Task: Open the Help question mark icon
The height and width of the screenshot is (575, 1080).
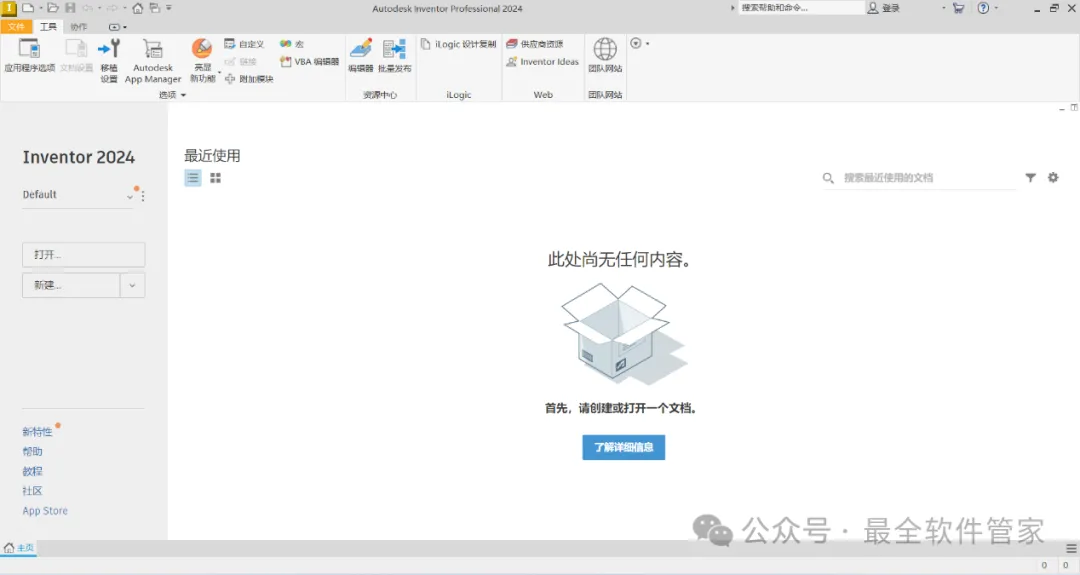Action: pyautogui.click(x=983, y=8)
